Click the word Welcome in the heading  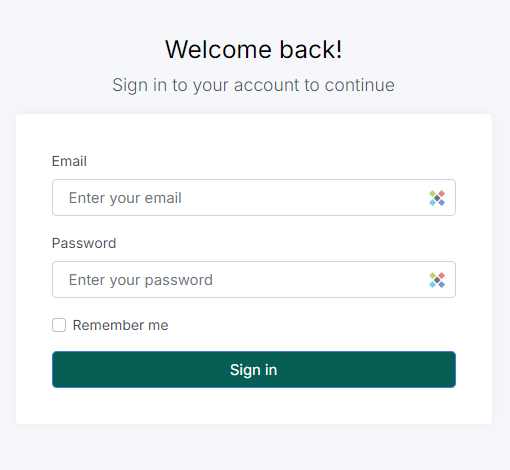pyautogui.click(x=218, y=50)
